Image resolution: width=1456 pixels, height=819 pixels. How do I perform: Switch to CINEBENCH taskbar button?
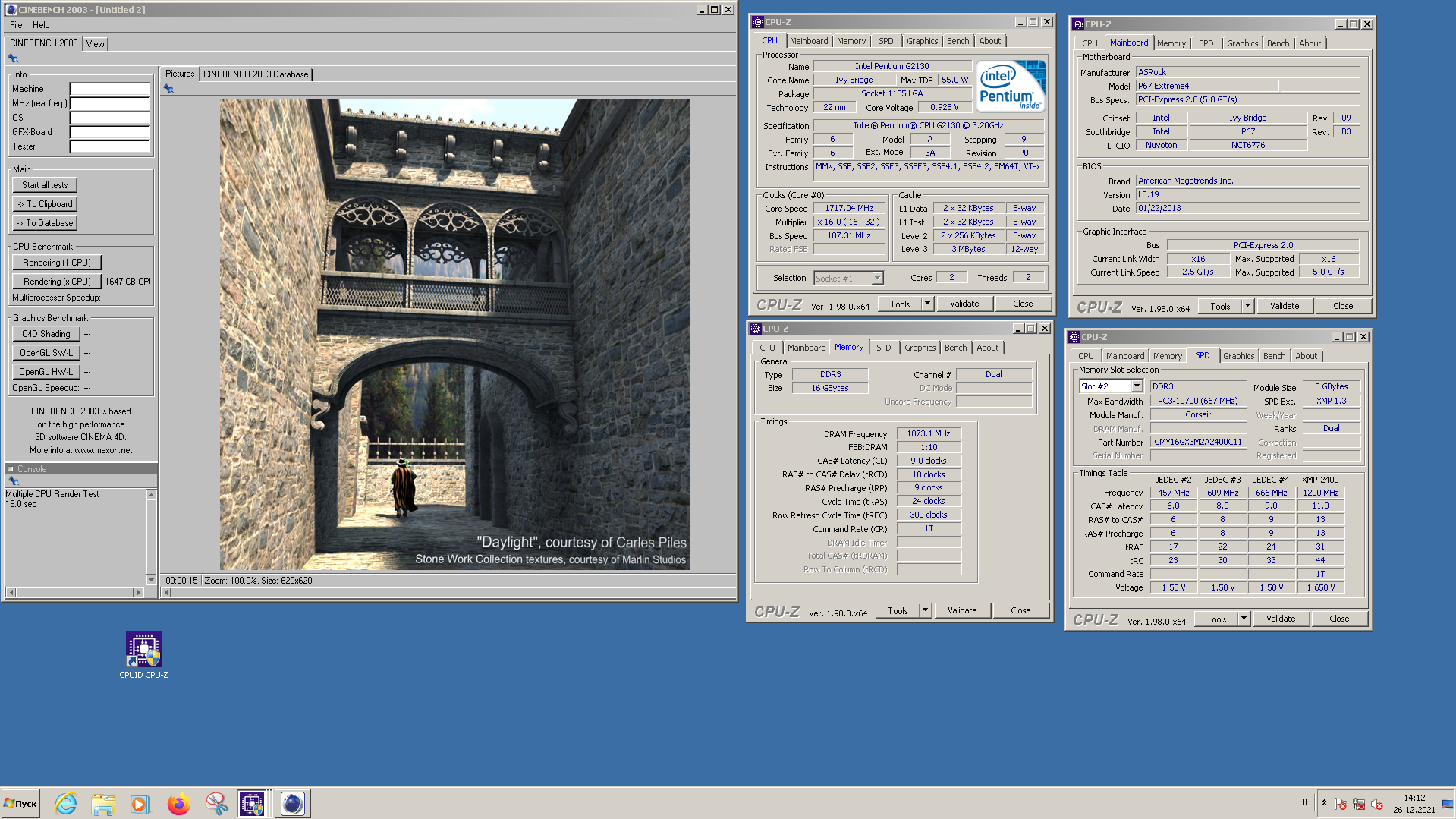tap(292, 803)
